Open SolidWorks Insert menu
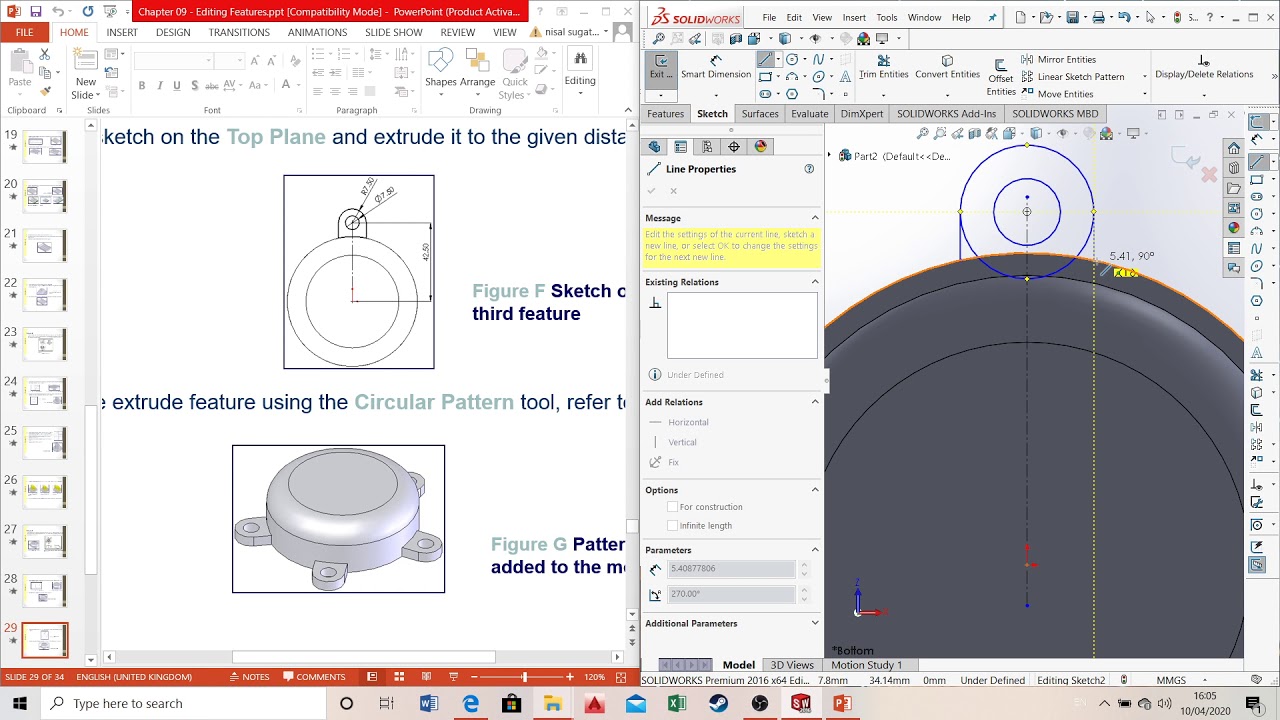This screenshot has height=720, width=1280. pyautogui.click(x=854, y=18)
